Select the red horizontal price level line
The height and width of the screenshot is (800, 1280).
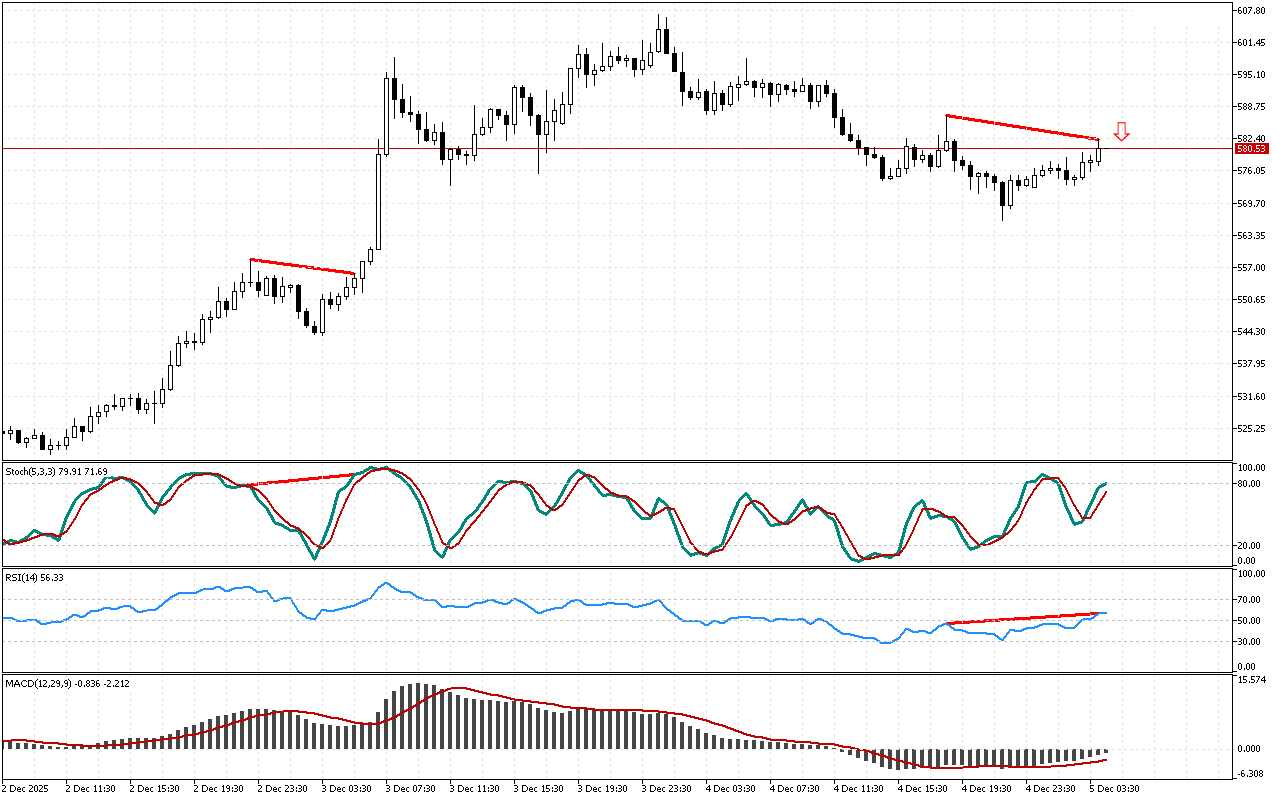(600, 148)
